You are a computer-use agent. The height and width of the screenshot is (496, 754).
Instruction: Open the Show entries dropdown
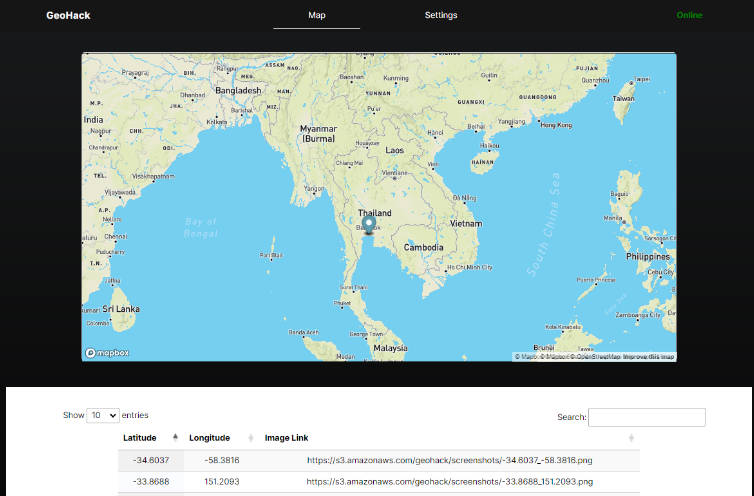103,415
